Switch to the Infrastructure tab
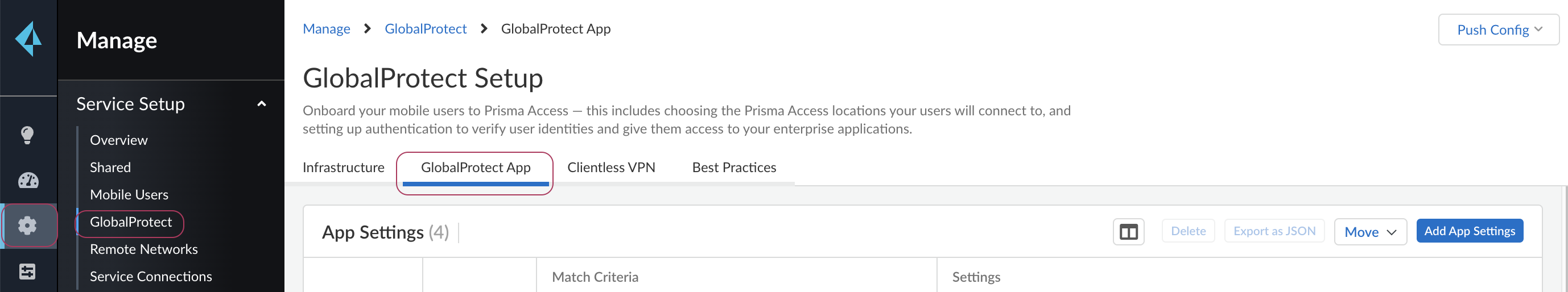 [343, 167]
